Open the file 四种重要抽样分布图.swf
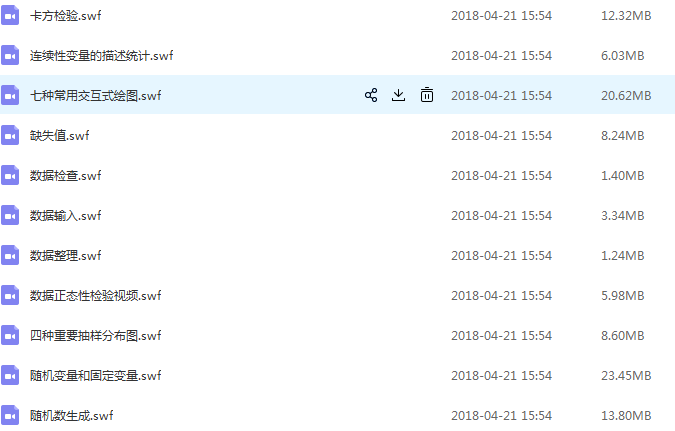 pos(96,335)
